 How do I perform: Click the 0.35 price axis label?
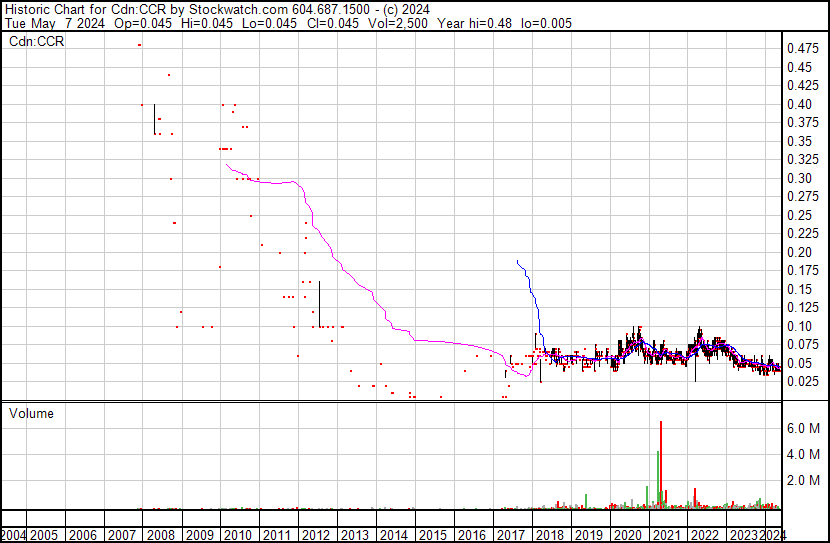pos(799,141)
